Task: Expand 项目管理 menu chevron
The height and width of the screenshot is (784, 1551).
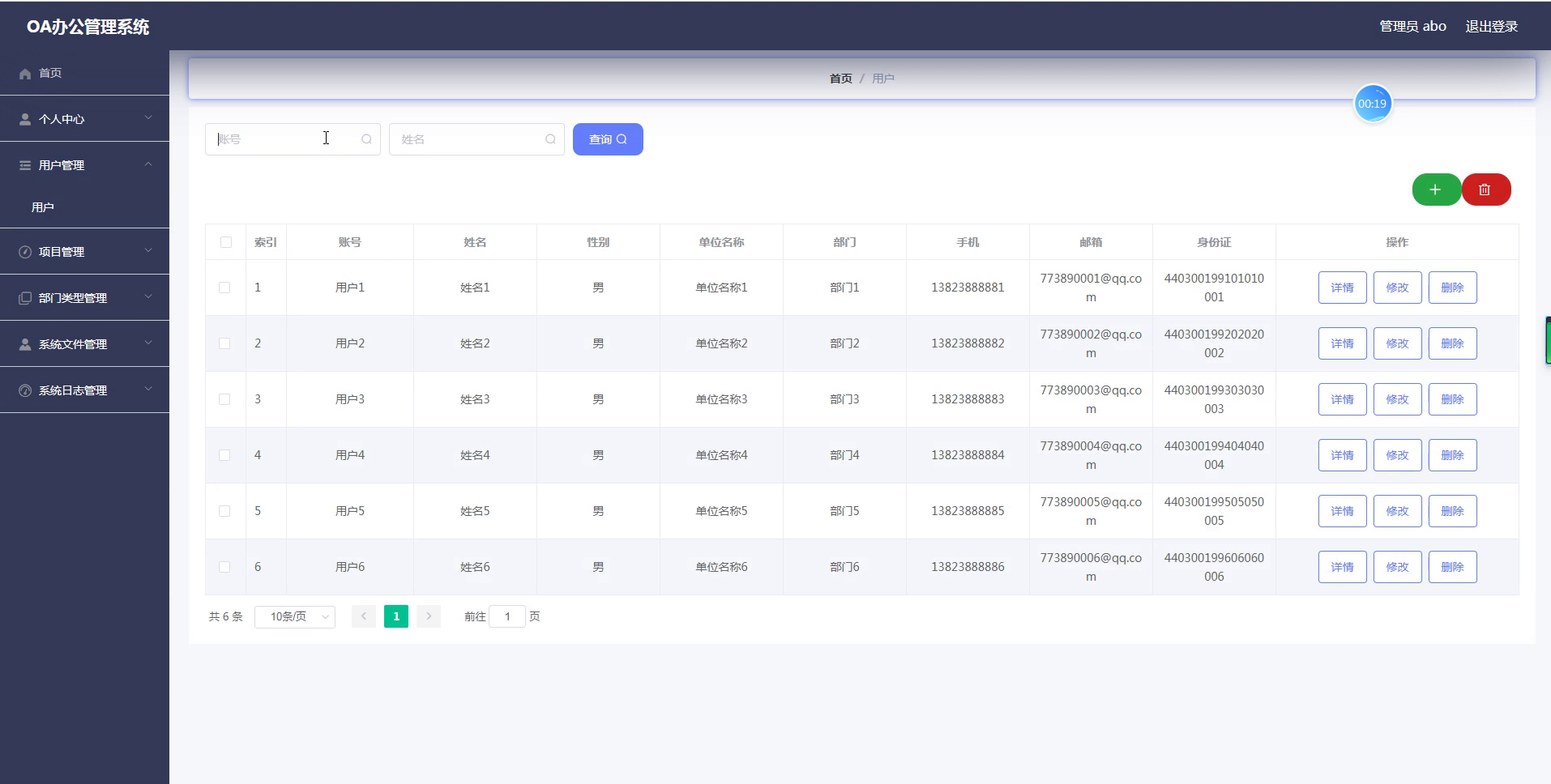Action: click(148, 251)
